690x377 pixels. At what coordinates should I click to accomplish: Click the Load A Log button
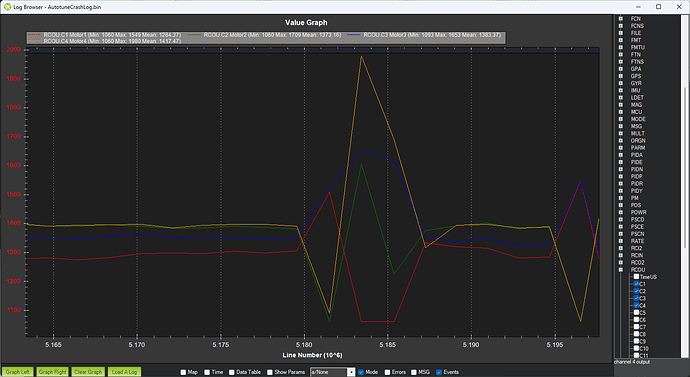[124, 372]
